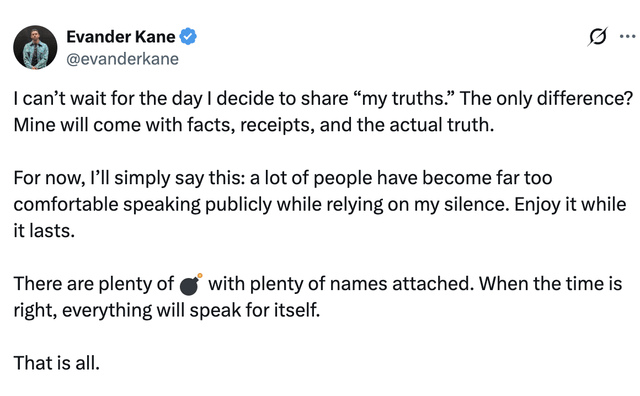The height and width of the screenshot is (396, 640).
Task: Open Evander Kane's profile avatar
Action: [x=35, y=47]
